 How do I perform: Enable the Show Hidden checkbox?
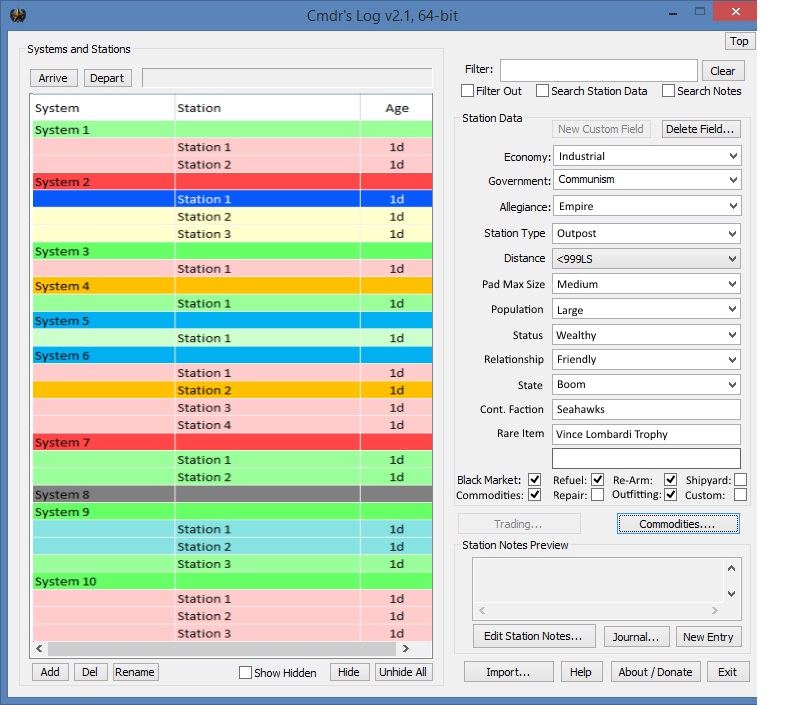pos(245,672)
